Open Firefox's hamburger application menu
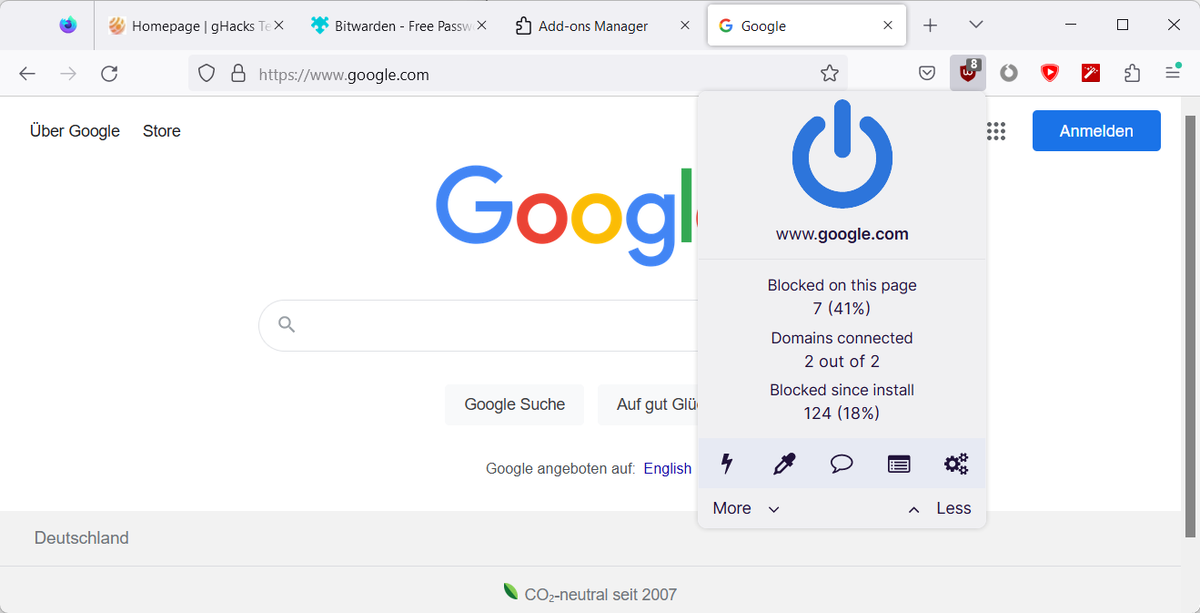The height and width of the screenshot is (613, 1200). [x=1171, y=72]
